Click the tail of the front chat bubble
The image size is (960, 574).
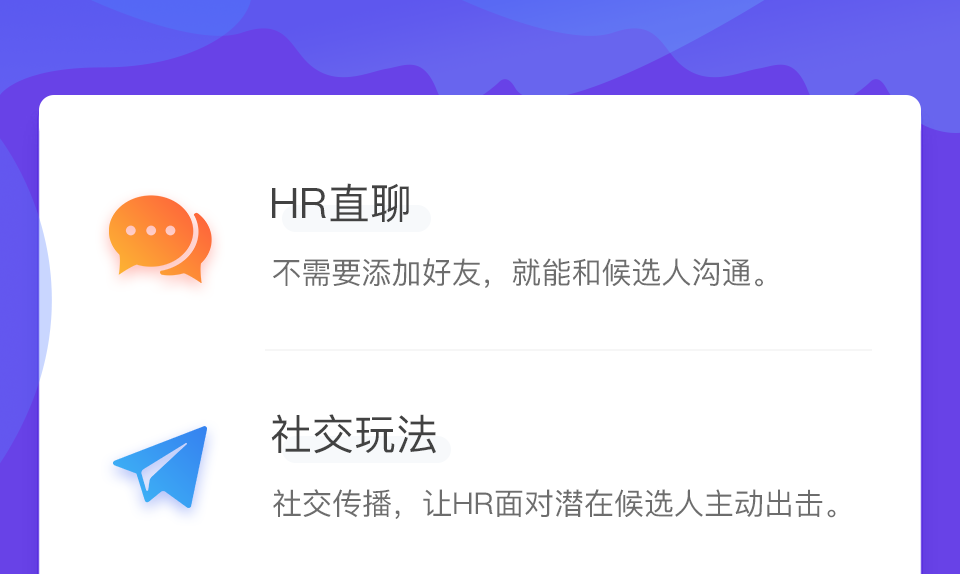pos(127,267)
